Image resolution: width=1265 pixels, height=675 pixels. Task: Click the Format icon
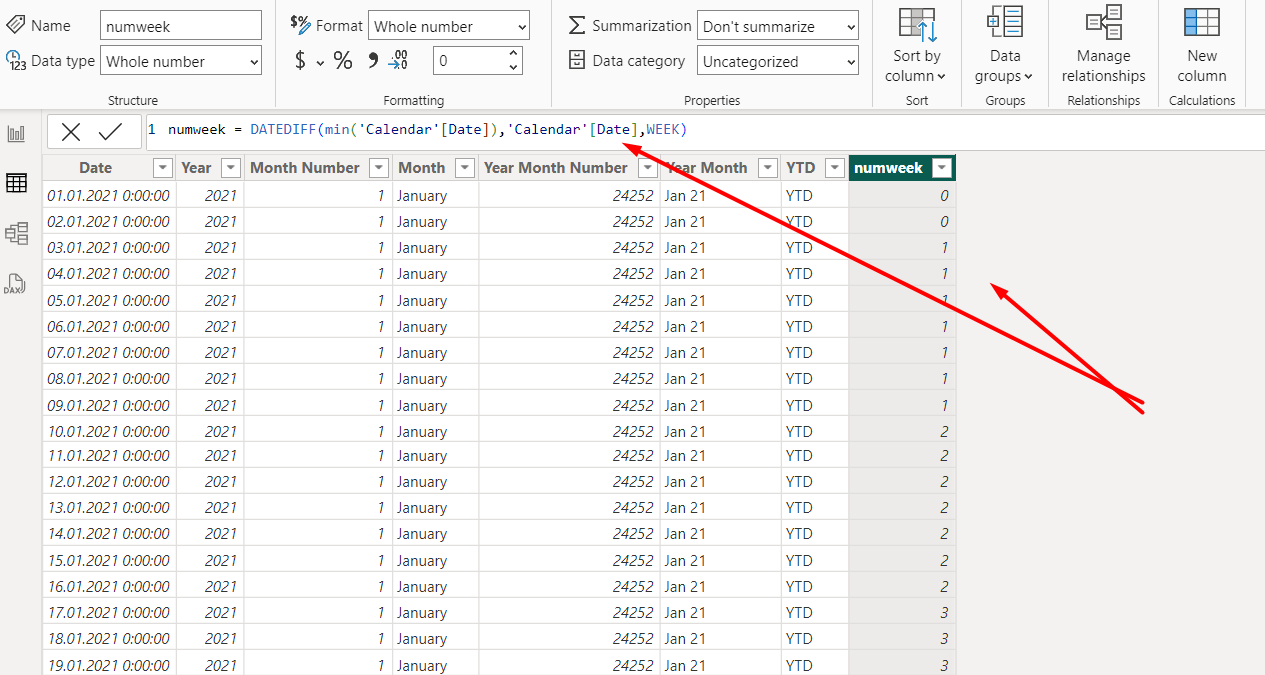[300, 25]
